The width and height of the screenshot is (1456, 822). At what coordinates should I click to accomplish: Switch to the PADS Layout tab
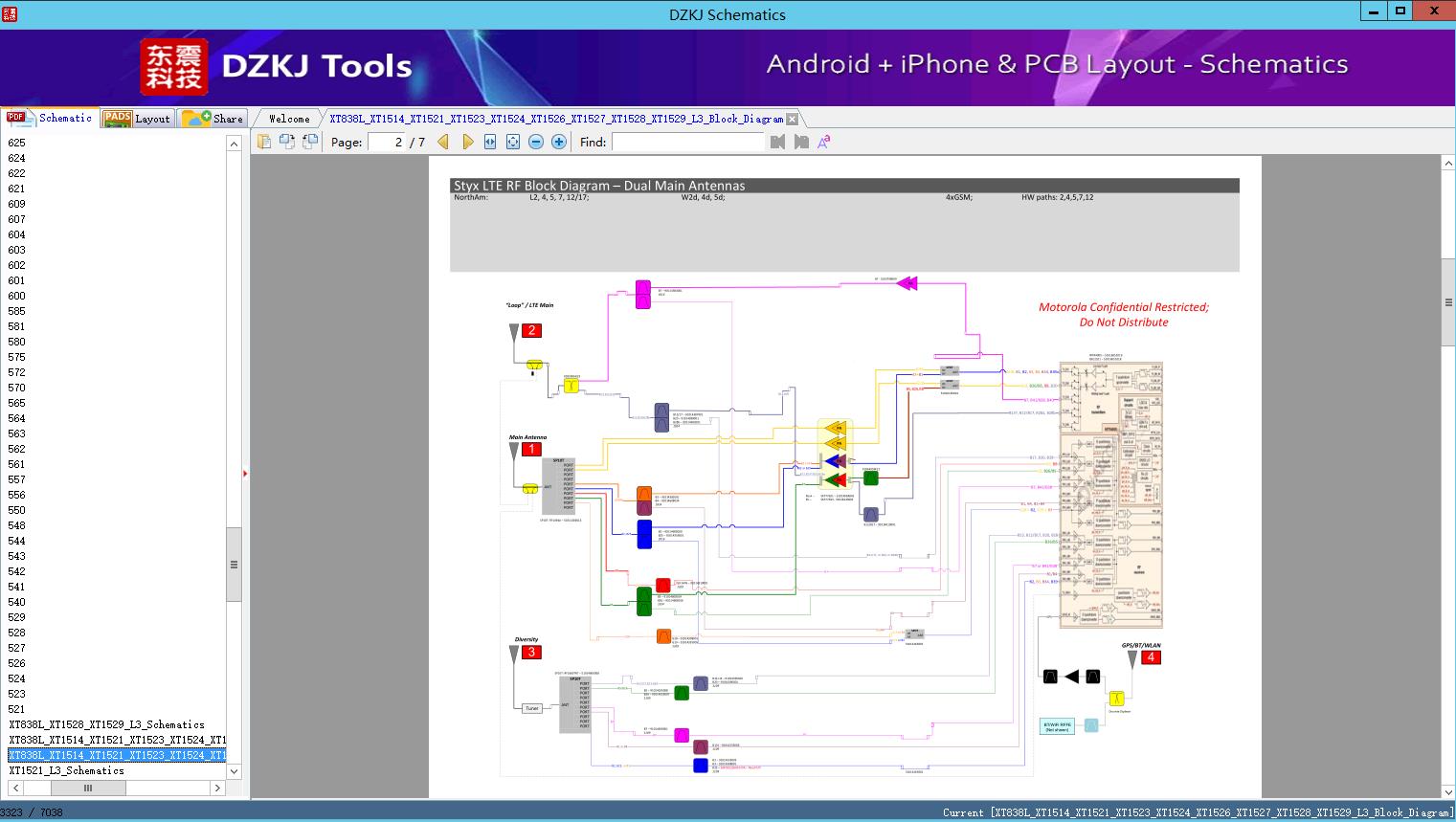click(x=137, y=119)
